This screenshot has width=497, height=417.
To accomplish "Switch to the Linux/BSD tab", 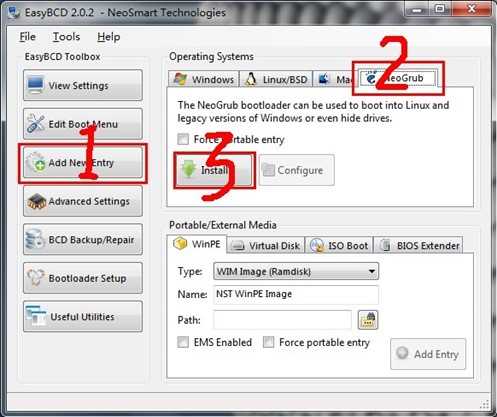I will pos(276,79).
